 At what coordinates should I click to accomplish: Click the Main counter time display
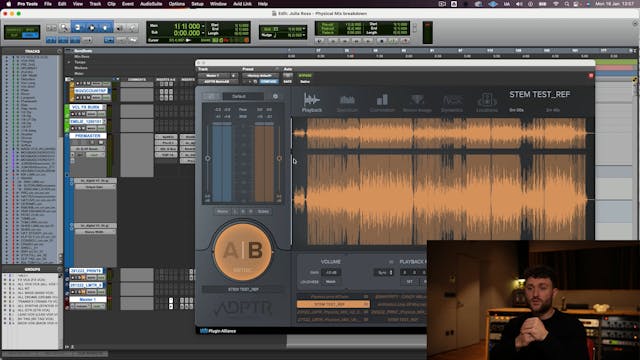pyautogui.click(x=187, y=26)
